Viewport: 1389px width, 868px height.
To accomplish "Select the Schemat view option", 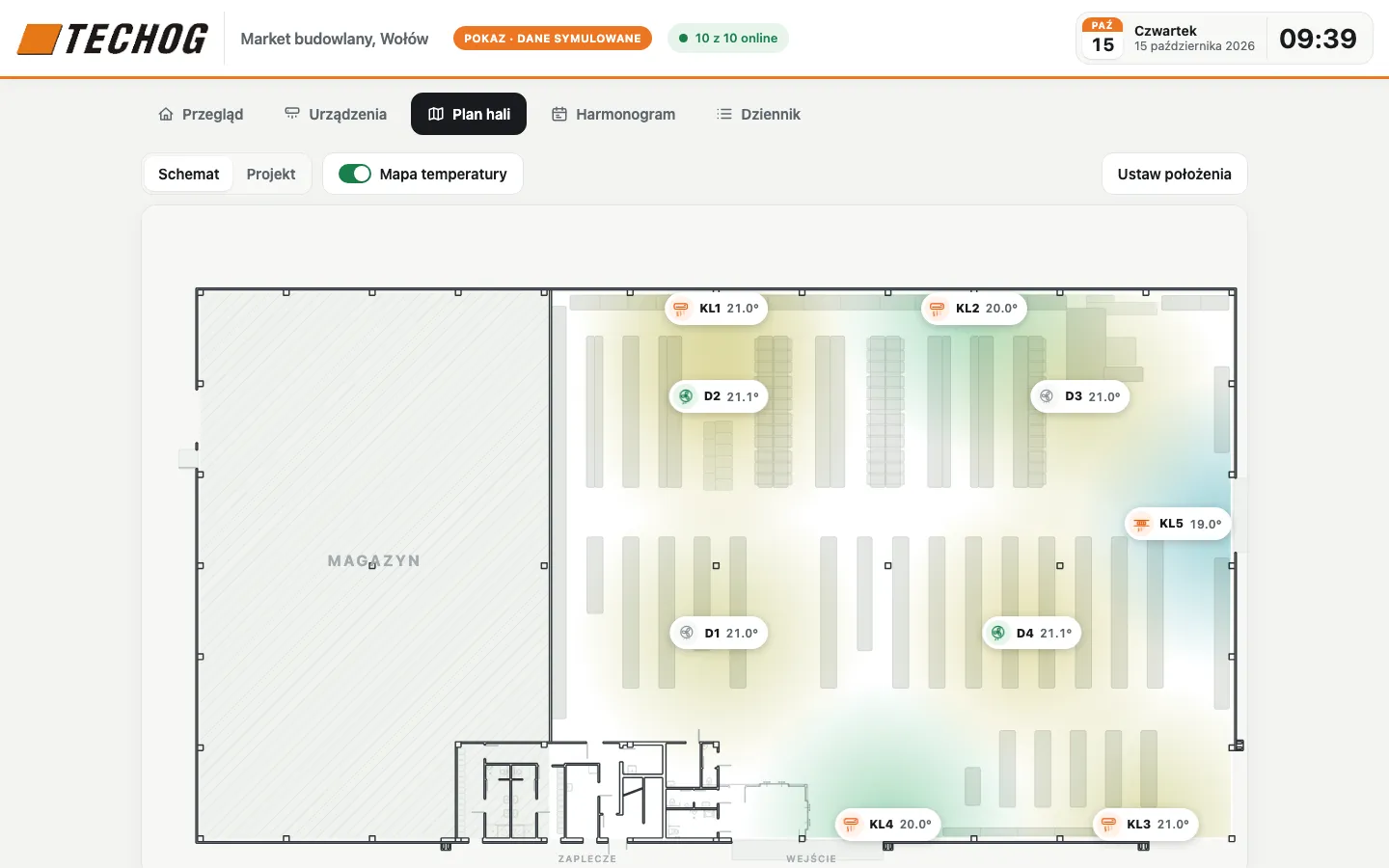I will point(189,174).
